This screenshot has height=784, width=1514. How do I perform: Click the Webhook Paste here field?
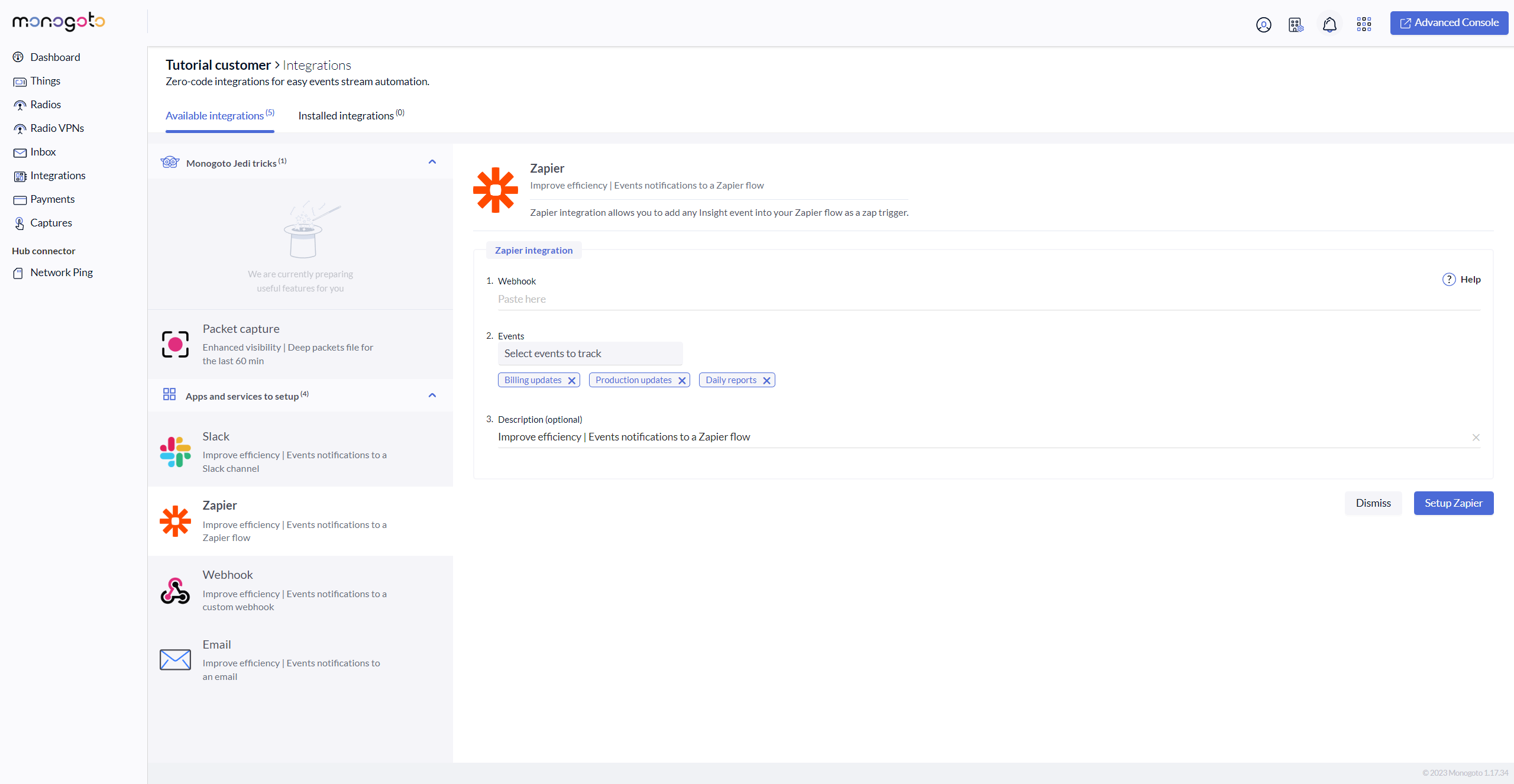pos(988,299)
